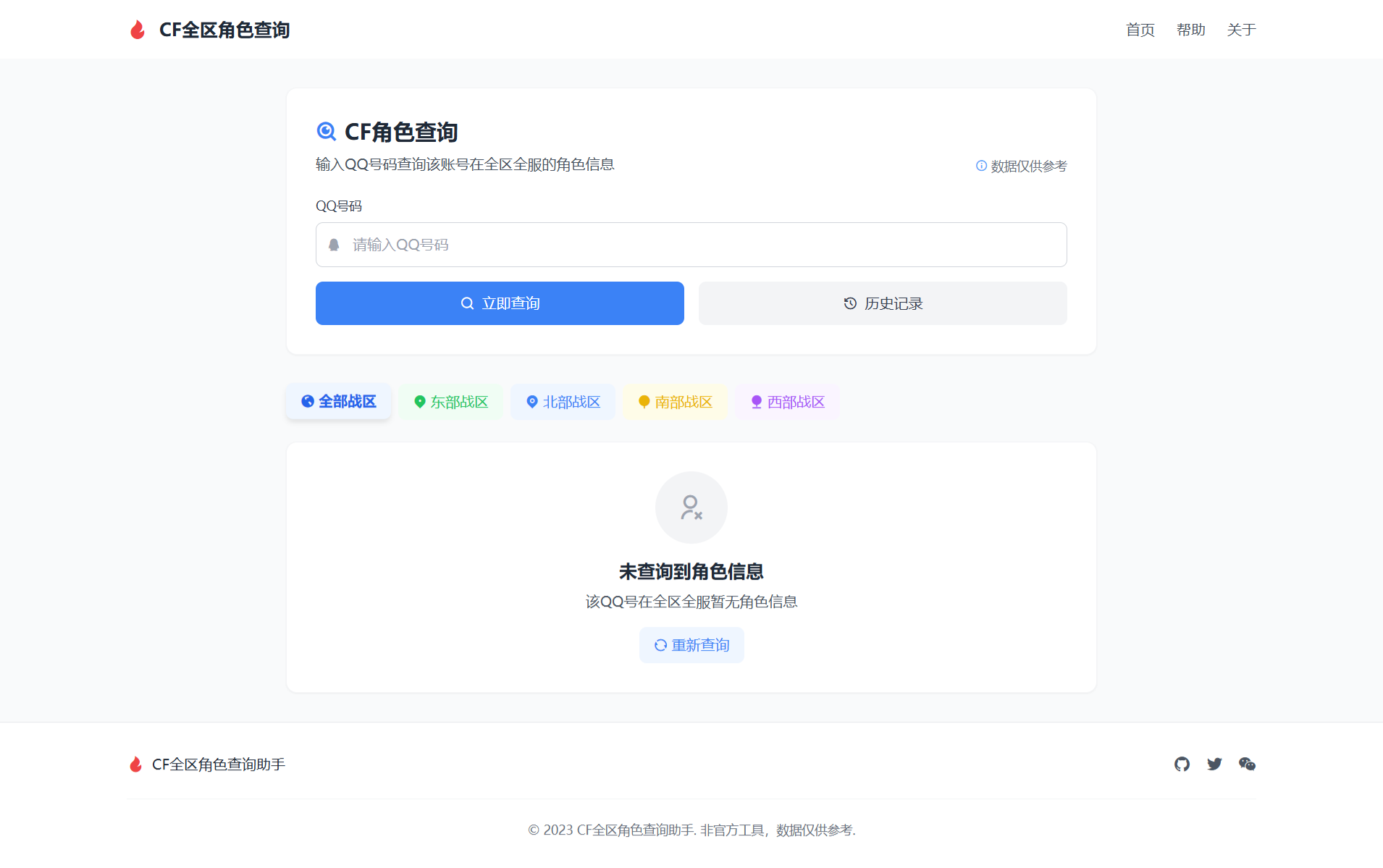The height and width of the screenshot is (868, 1383).
Task: Select the 全部战区 filter tab
Action: tap(337, 401)
